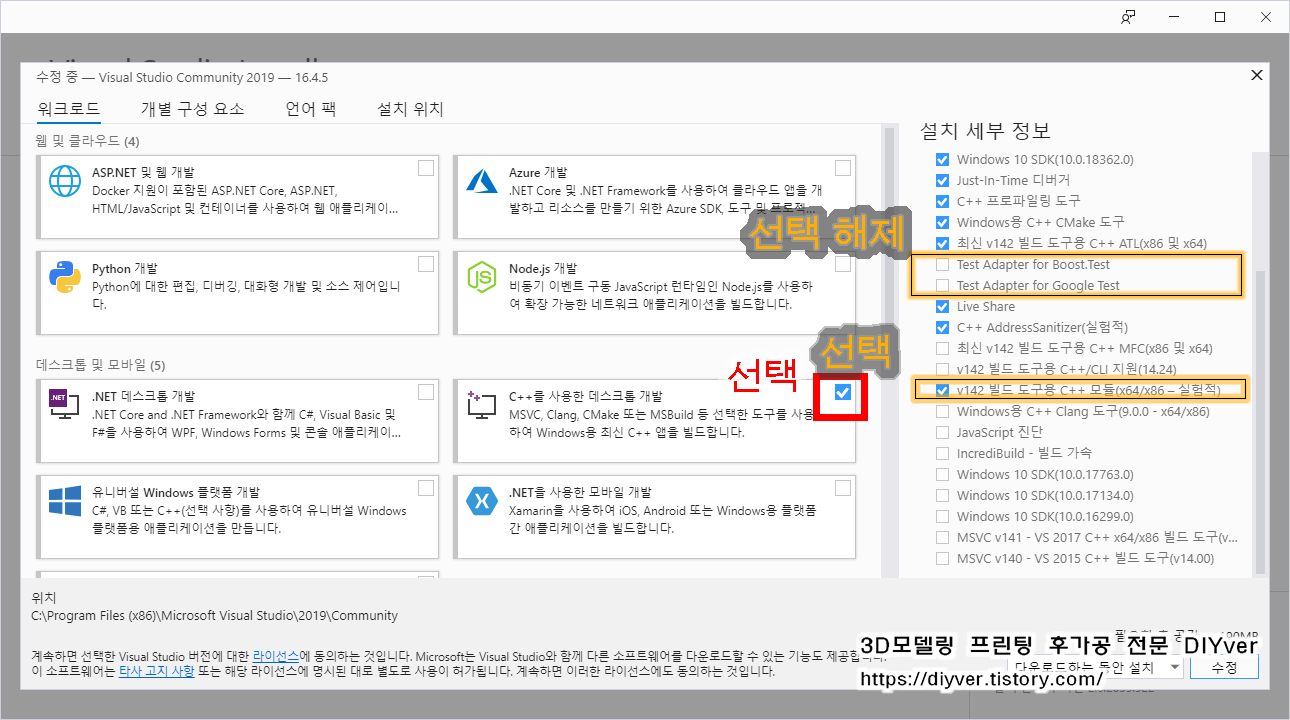The width and height of the screenshot is (1290, 720).
Task: Click the Azure 개발 logo icon
Action: click(x=483, y=181)
